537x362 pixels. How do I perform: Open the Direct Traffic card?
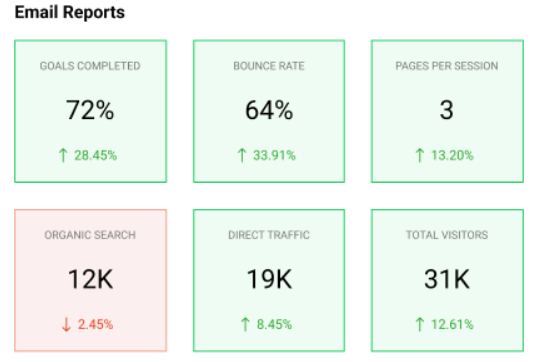tap(269, 280)
